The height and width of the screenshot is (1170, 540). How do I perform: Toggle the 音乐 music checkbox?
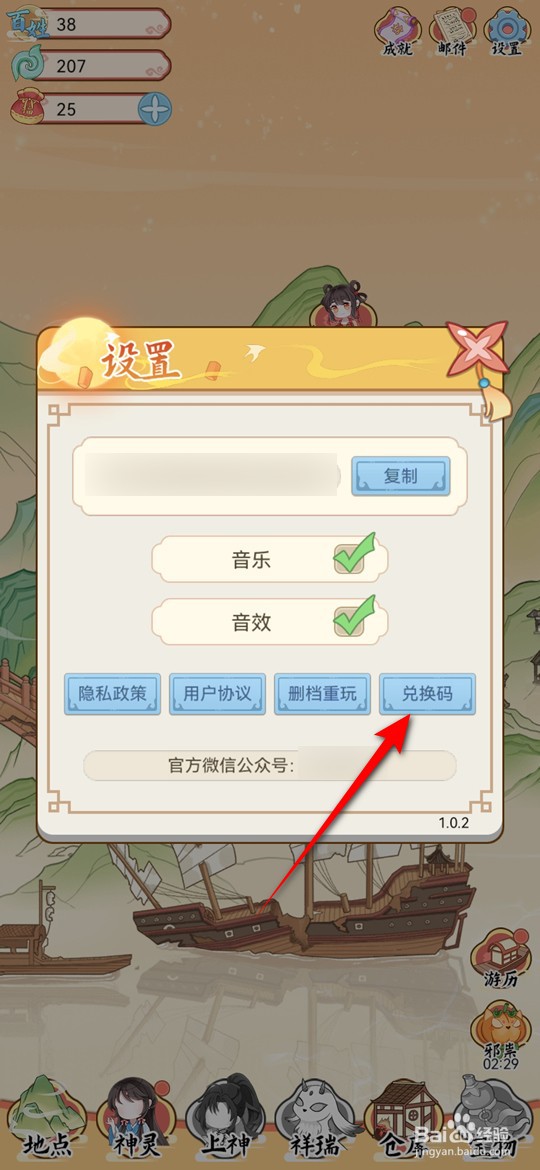(351, 556)
